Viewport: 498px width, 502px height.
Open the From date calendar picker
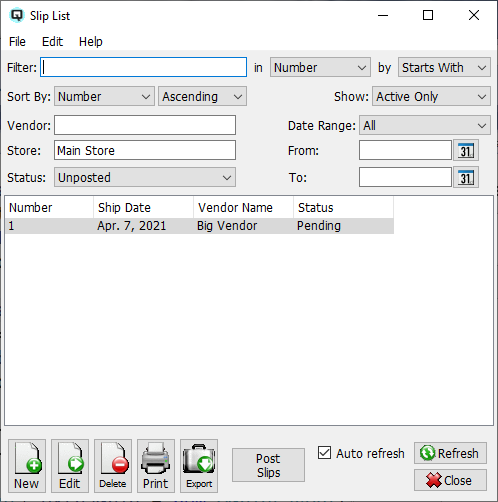466,150
